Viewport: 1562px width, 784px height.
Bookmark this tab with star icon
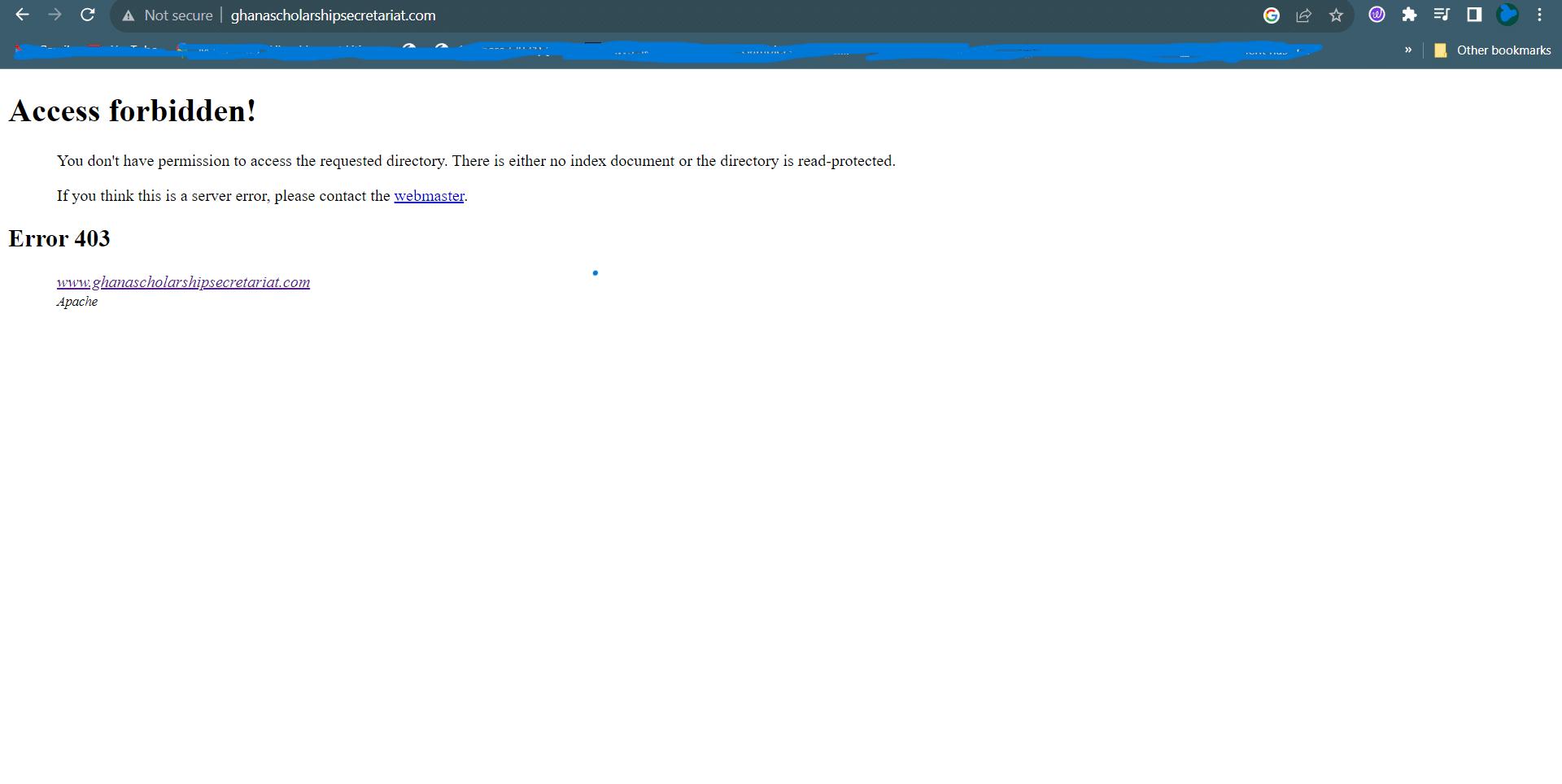click(1337, 15)
